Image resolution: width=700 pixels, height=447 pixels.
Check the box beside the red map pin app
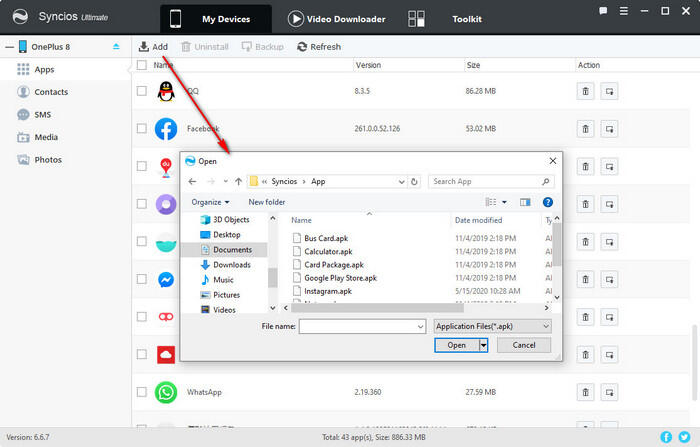[x=142, y=166]
